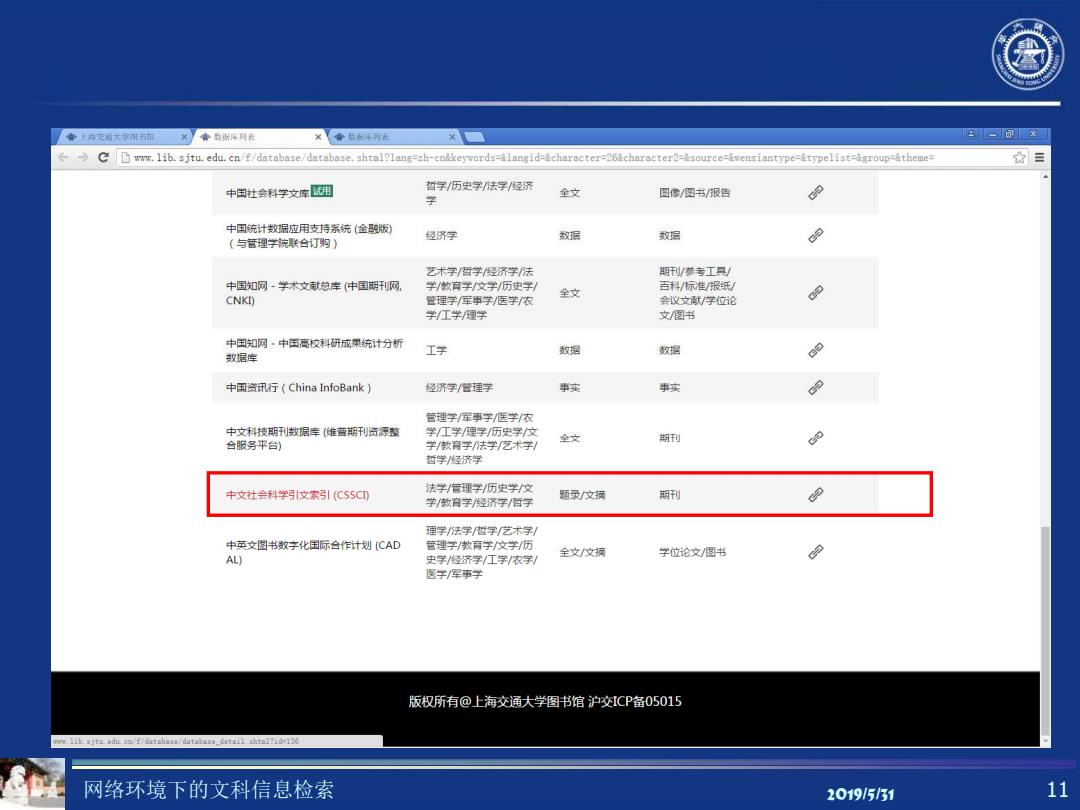Select the 图像/图书/报告 cell
The image size is (1080, 810).
pyautogui.click(x=694, y=193)
